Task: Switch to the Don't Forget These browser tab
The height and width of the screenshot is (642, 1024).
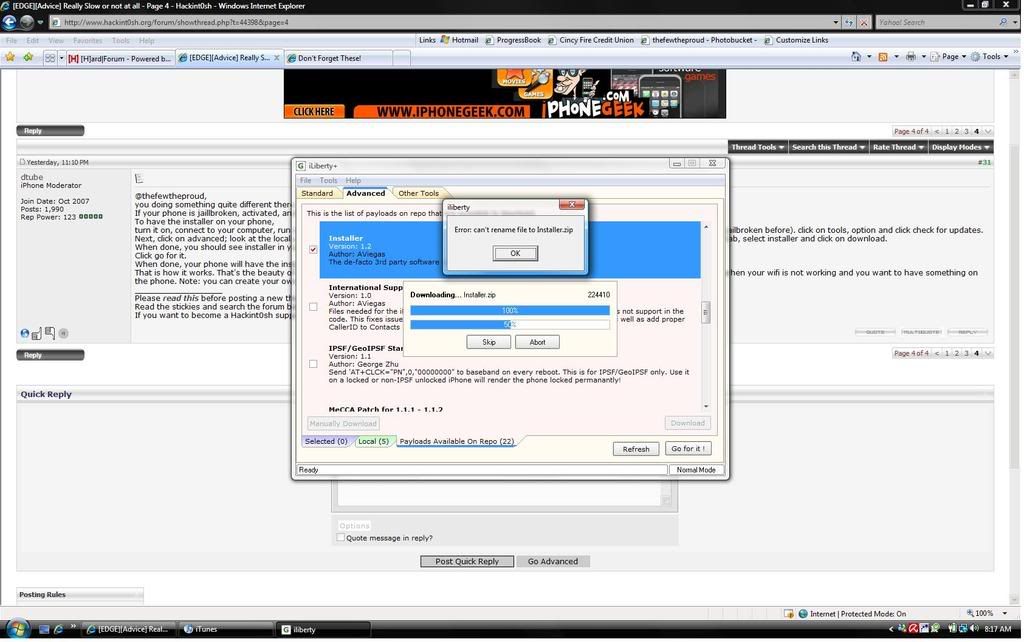Action: (x=338, y=58)
